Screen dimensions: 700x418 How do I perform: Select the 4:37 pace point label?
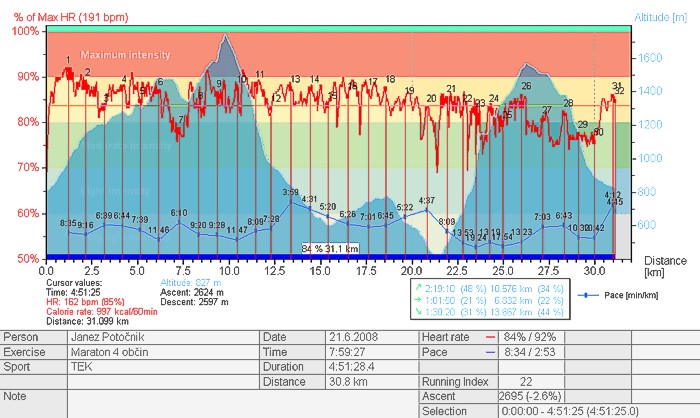[x=427, y=200]
